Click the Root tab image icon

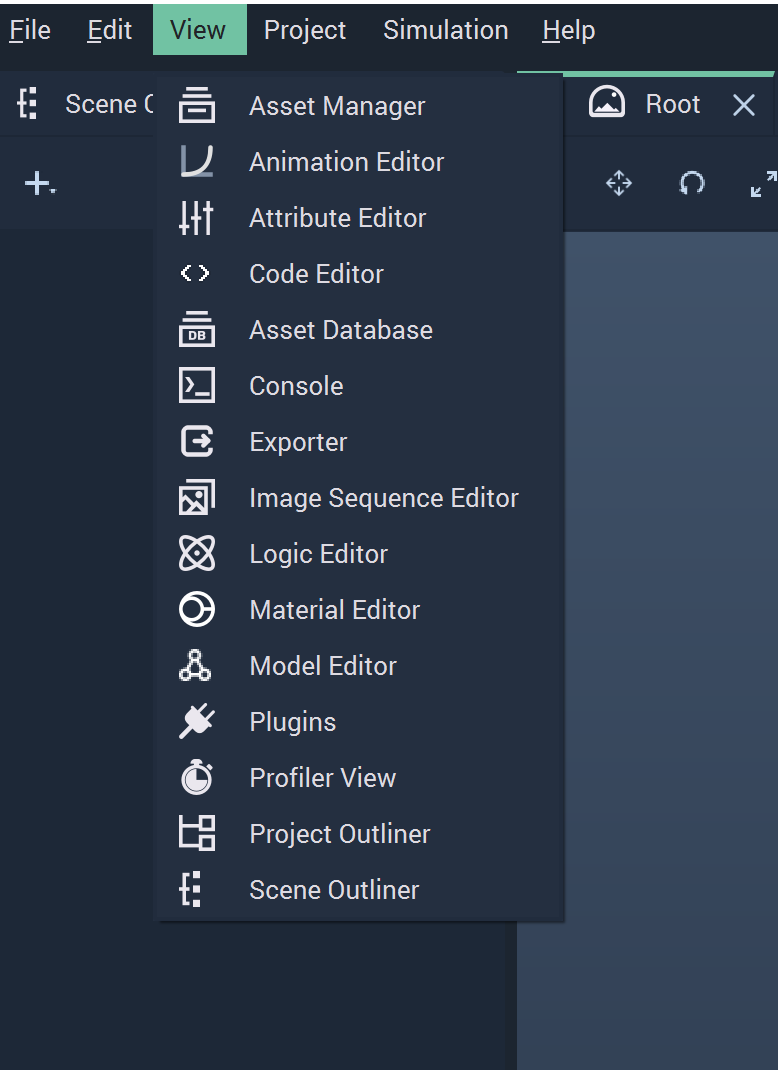(607, 104)
